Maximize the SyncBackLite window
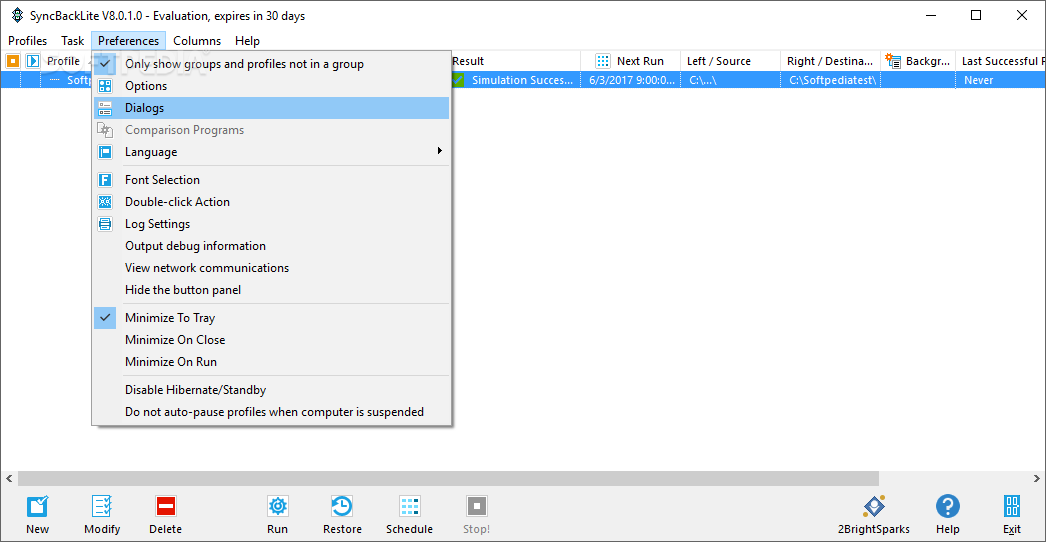This screenshot has height=542, width=1046. 976,15
